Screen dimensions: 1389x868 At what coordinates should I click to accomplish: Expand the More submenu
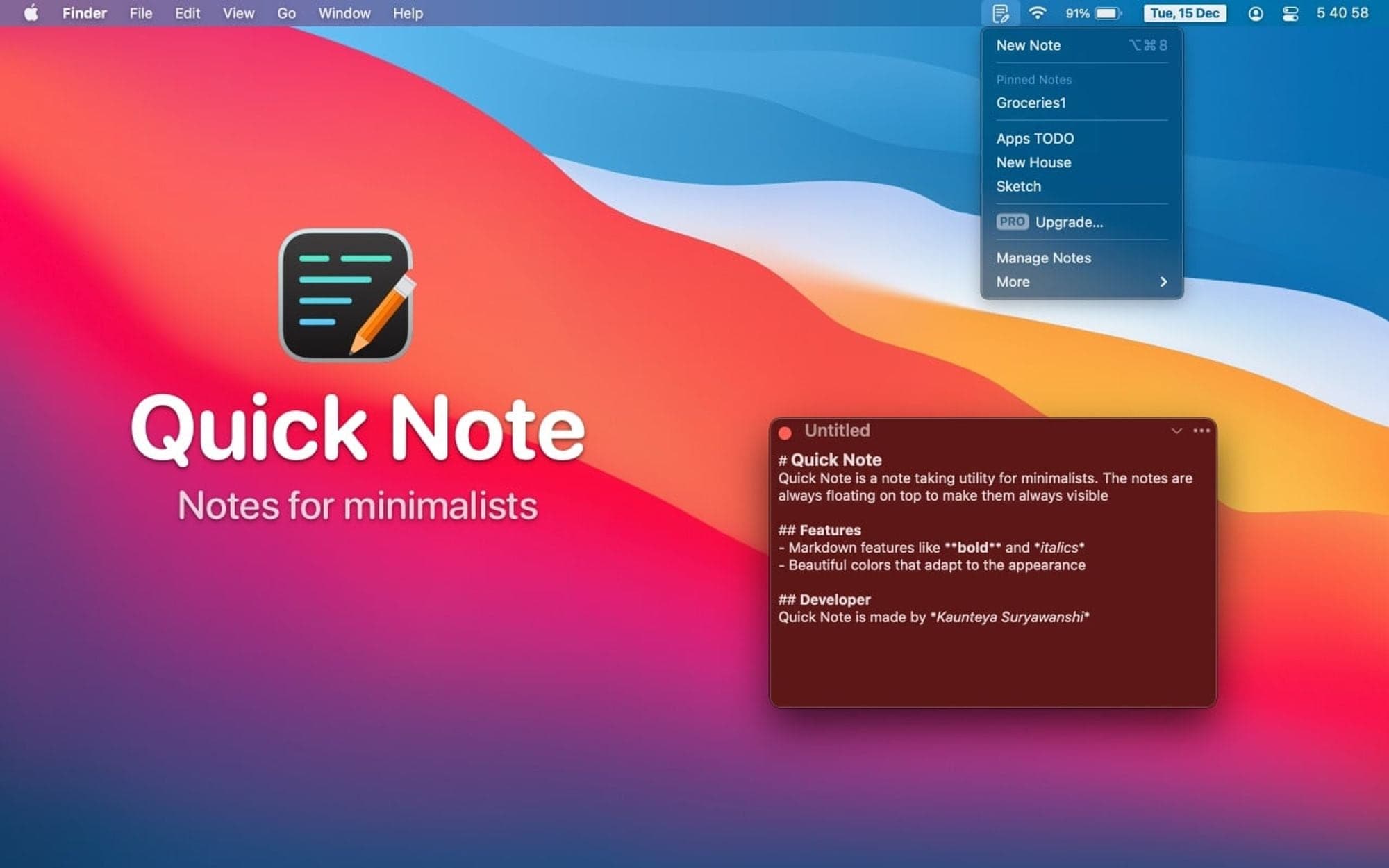point(1081,282)
